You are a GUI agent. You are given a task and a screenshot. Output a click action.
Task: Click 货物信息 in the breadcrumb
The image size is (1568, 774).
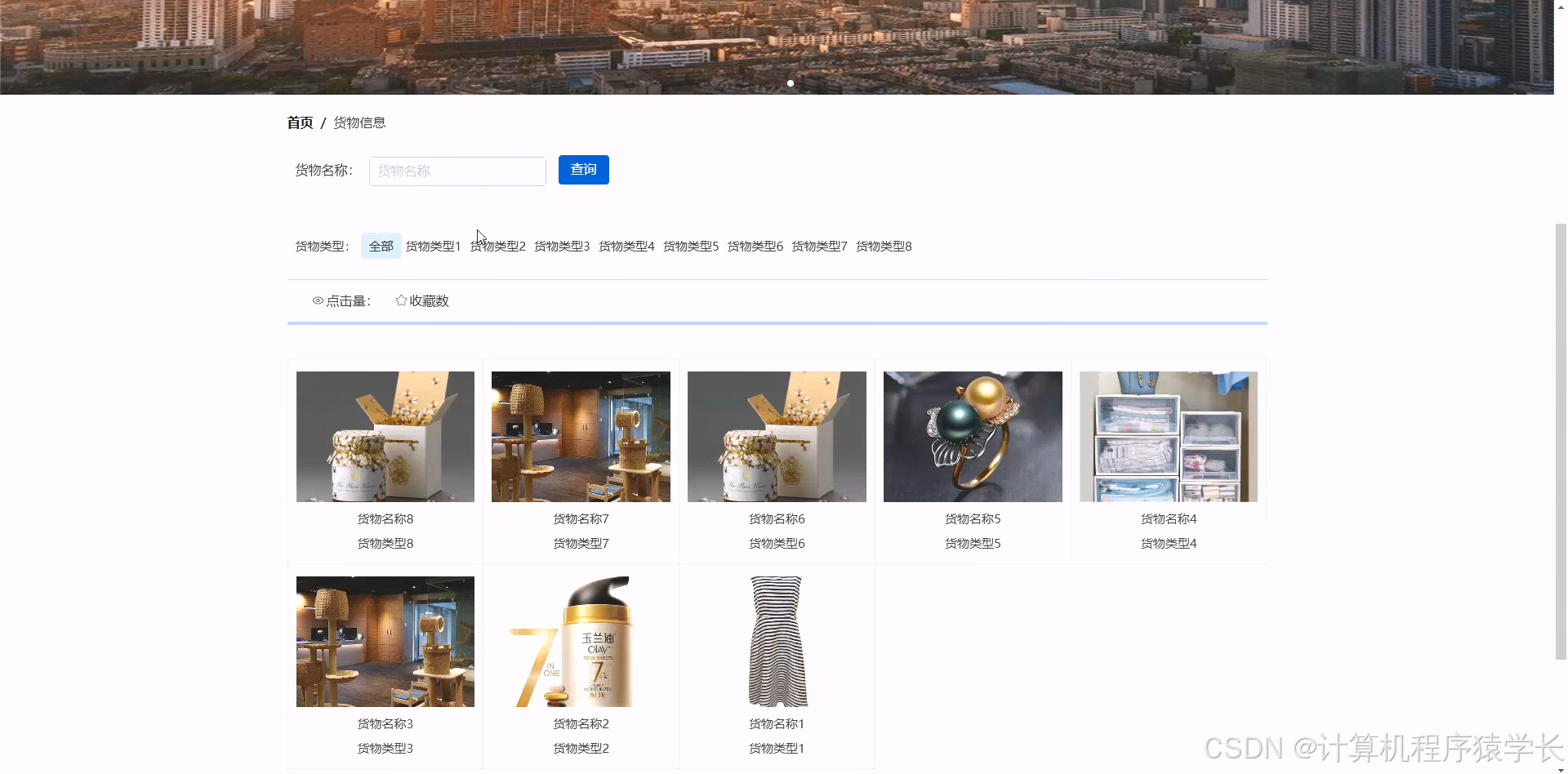pos(359,122)
